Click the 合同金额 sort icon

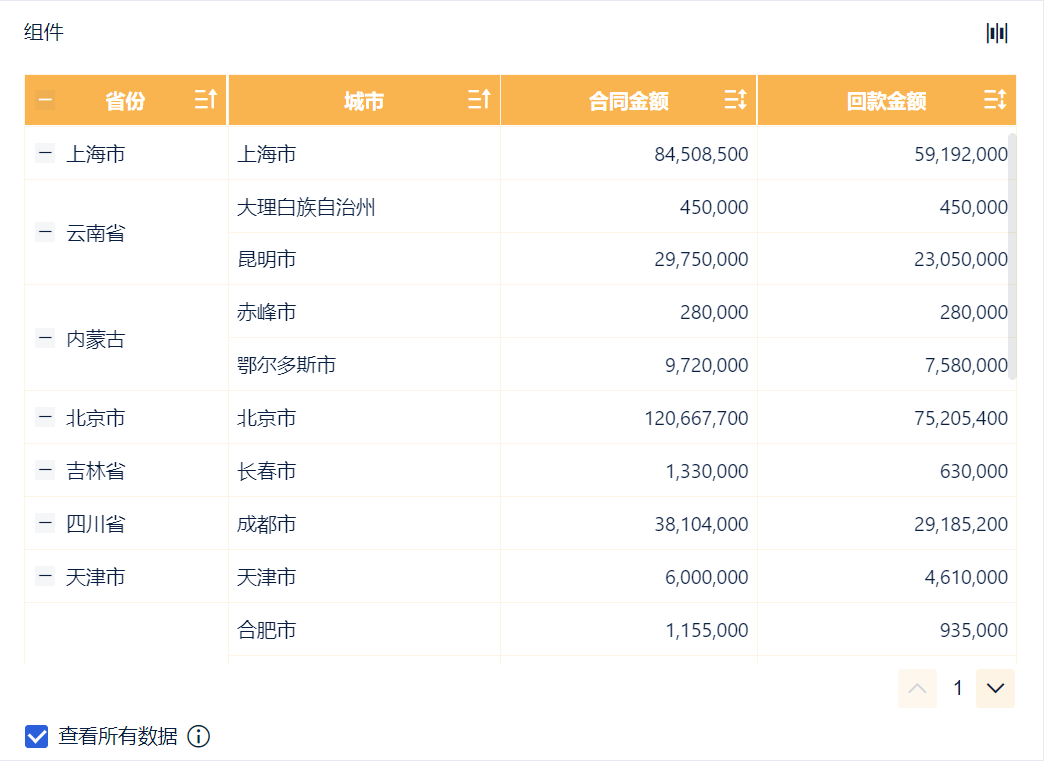point(735,100)
